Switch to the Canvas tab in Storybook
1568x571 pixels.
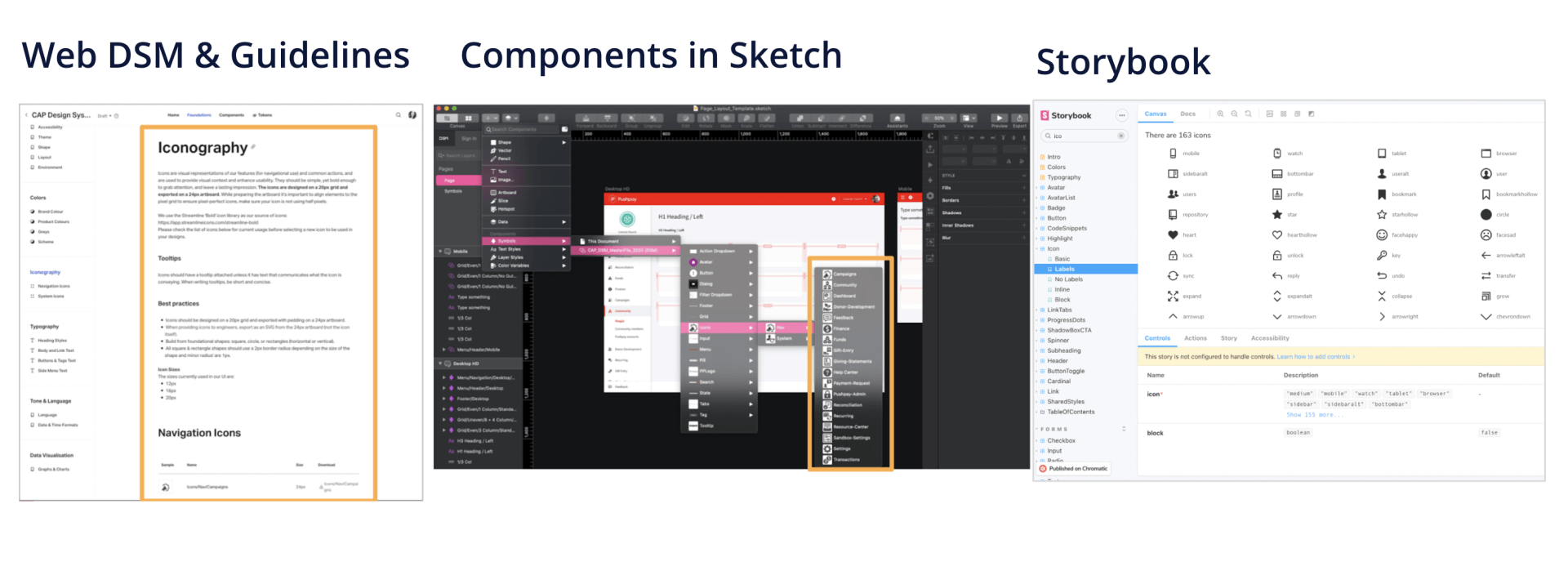tap(1156, 114)
